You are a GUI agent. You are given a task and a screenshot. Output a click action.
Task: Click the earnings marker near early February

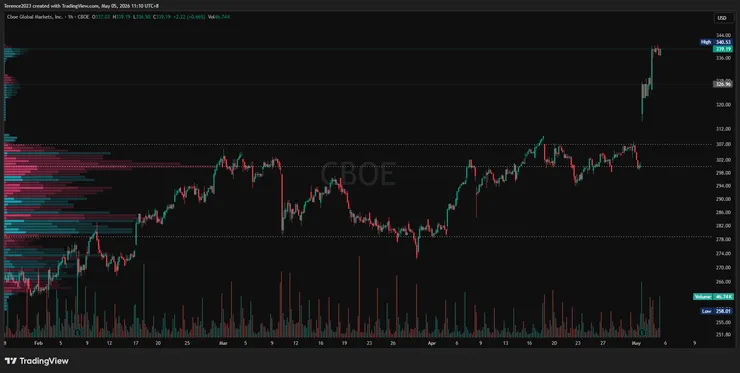coord(77,332)
